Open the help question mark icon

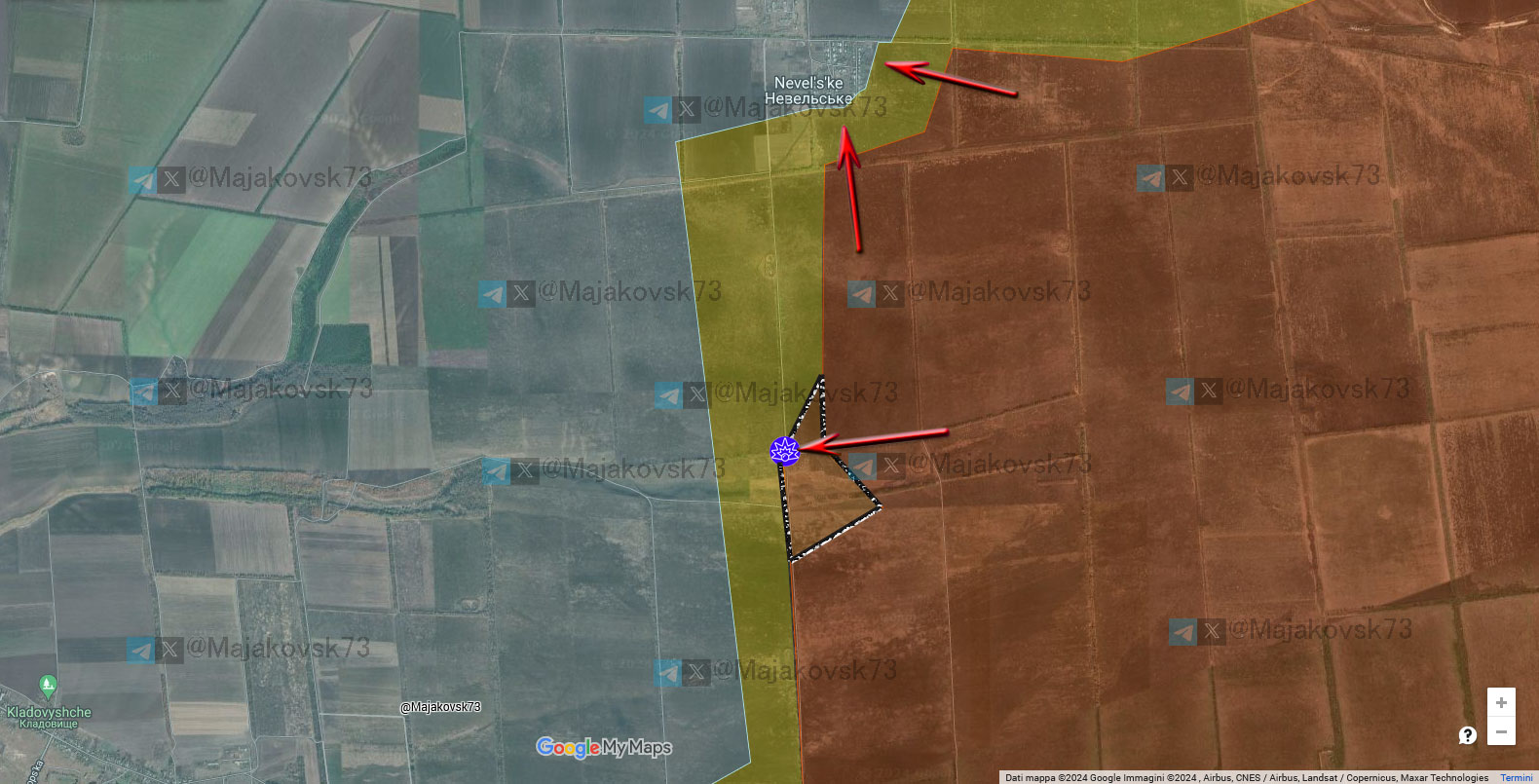click(x=1467, y=735)
